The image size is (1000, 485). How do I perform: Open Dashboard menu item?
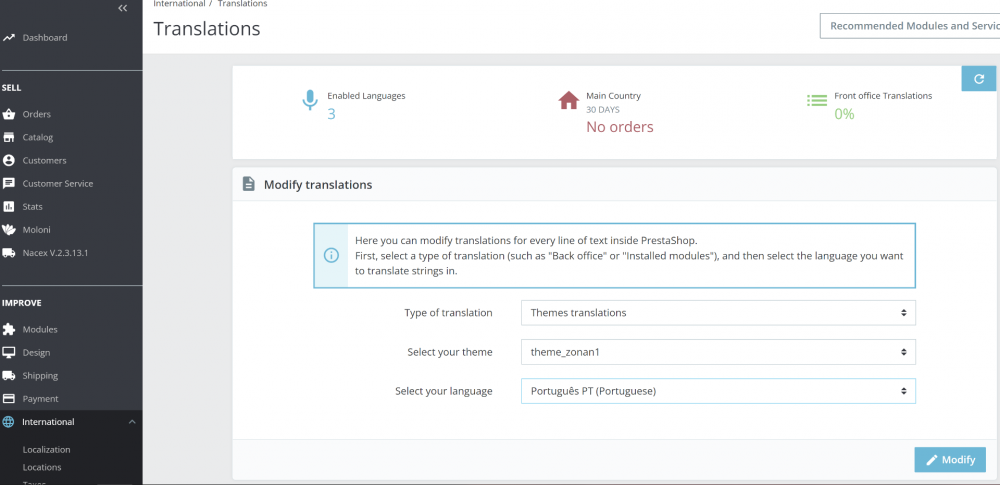(45, 38)
